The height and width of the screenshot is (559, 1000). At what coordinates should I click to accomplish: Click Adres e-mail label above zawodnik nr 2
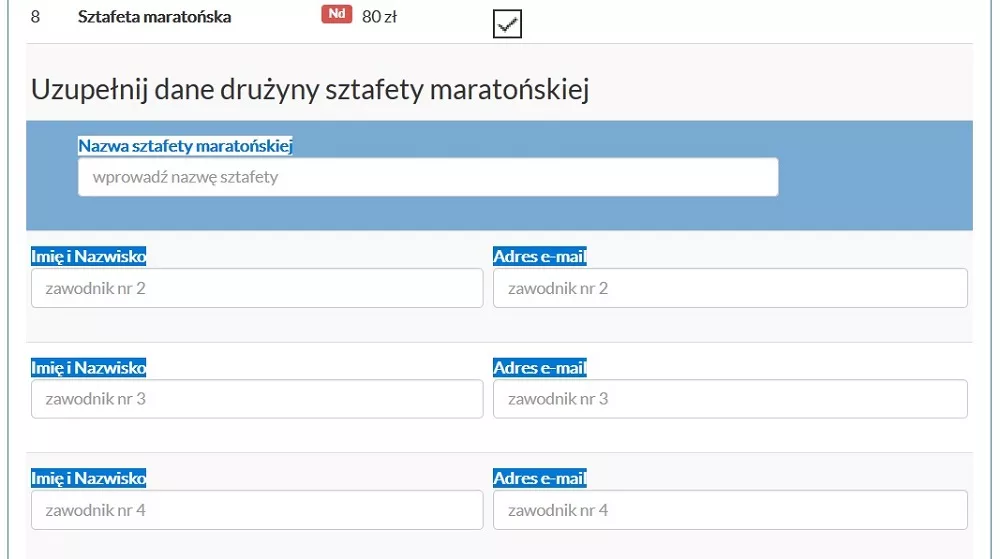[x=540, y=257]
